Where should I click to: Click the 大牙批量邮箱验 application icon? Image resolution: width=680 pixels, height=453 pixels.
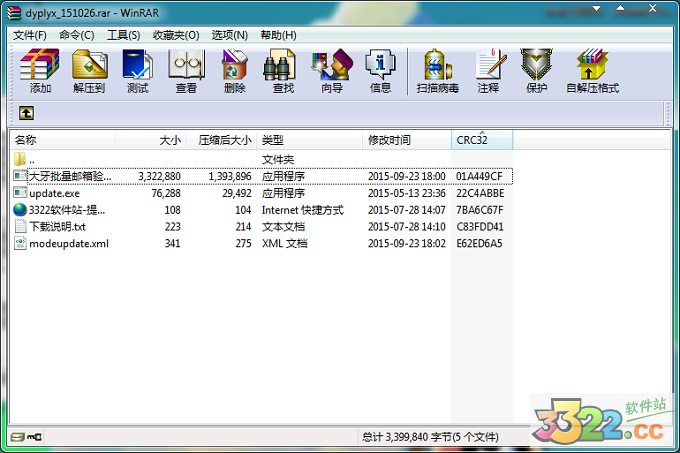(x=20, y=176)
